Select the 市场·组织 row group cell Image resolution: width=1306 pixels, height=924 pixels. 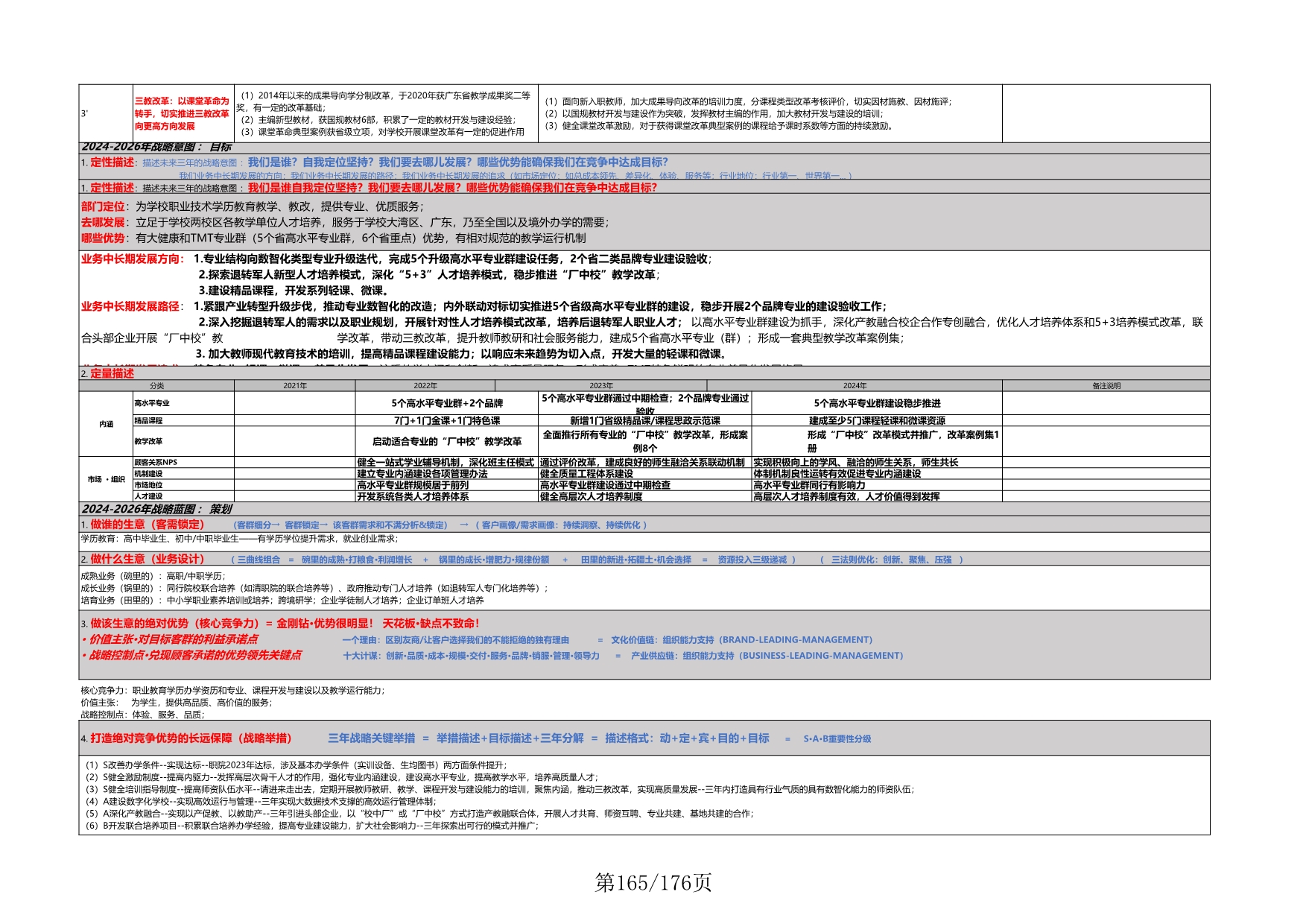tap(107, 479)
